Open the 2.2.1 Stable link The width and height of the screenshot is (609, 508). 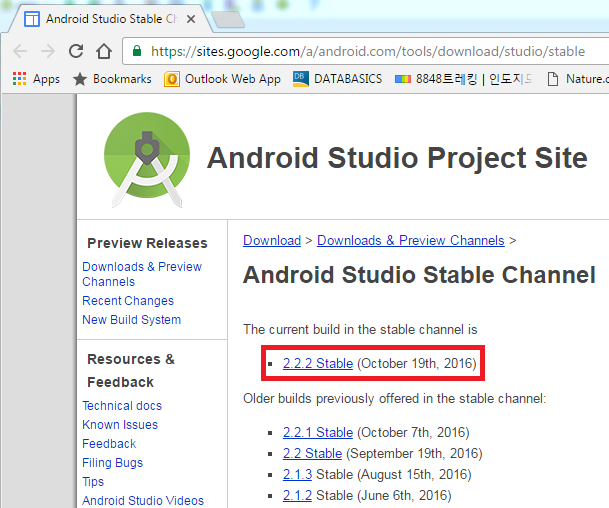[318, 432]
